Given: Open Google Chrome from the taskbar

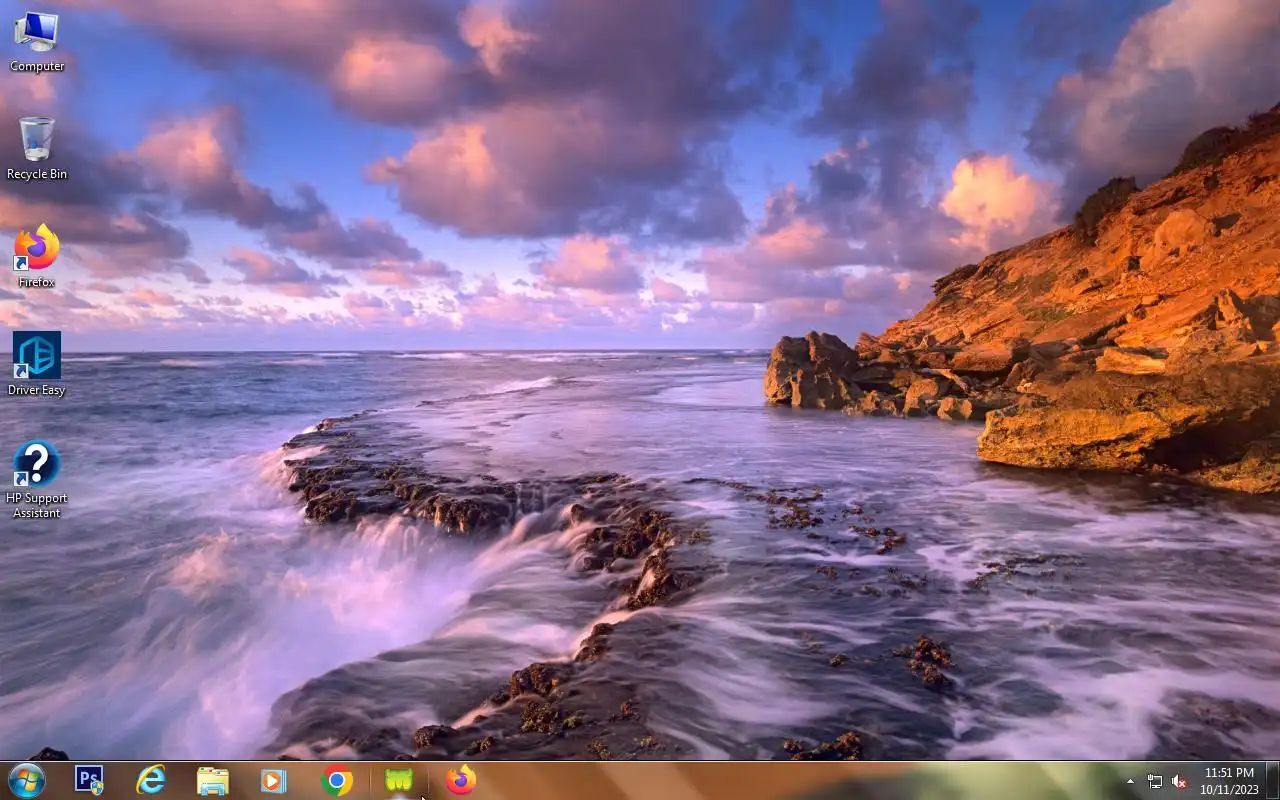Looking at the screenshot, I should (x=337, y=780).
